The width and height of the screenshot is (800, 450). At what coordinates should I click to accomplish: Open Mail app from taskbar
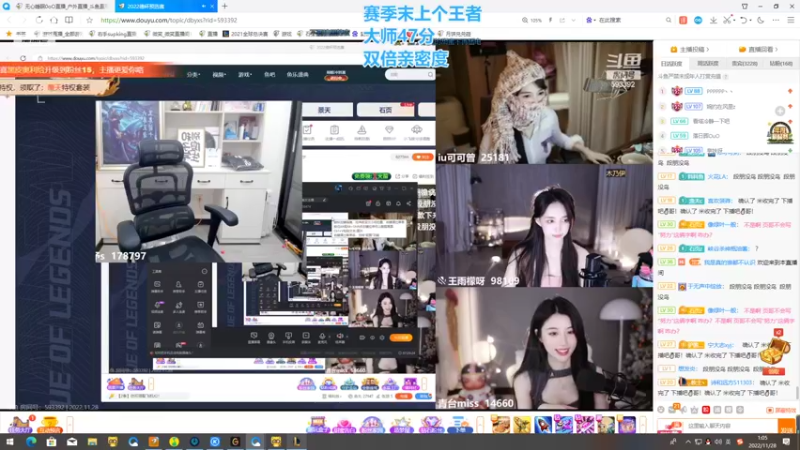click(x=71, y=442)
